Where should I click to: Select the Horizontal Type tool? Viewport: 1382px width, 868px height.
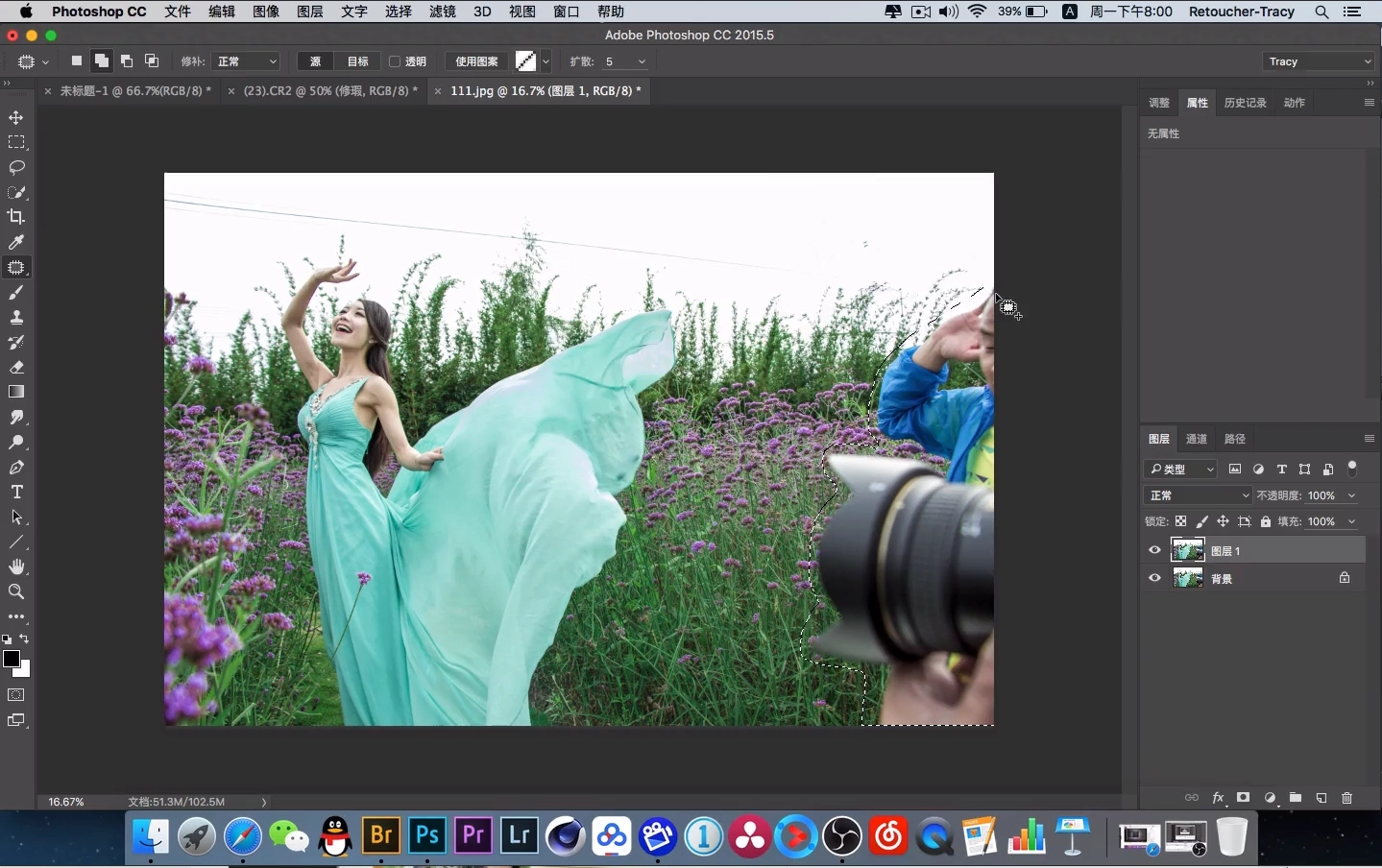16,492
